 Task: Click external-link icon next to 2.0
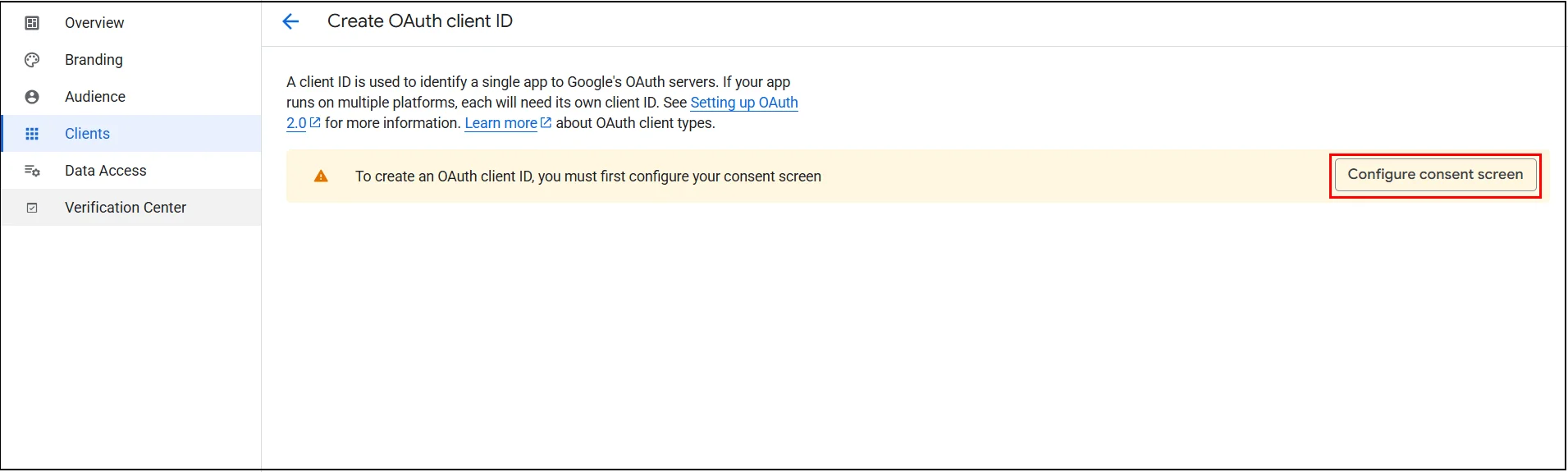tap(315, 123)
